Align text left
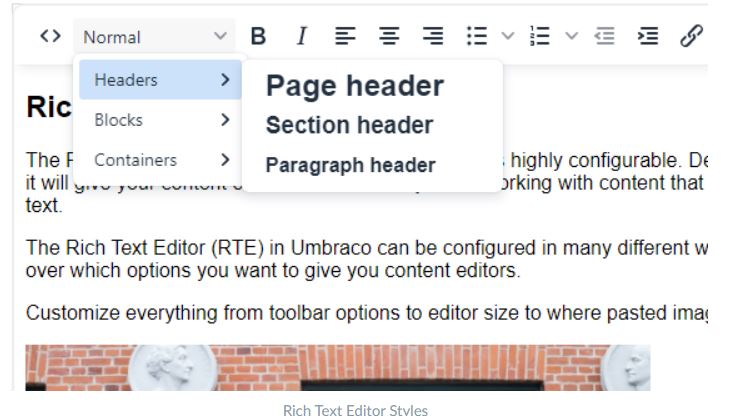Image resolution: width=736 pixels, height=416 pixels. coord(345,36)
